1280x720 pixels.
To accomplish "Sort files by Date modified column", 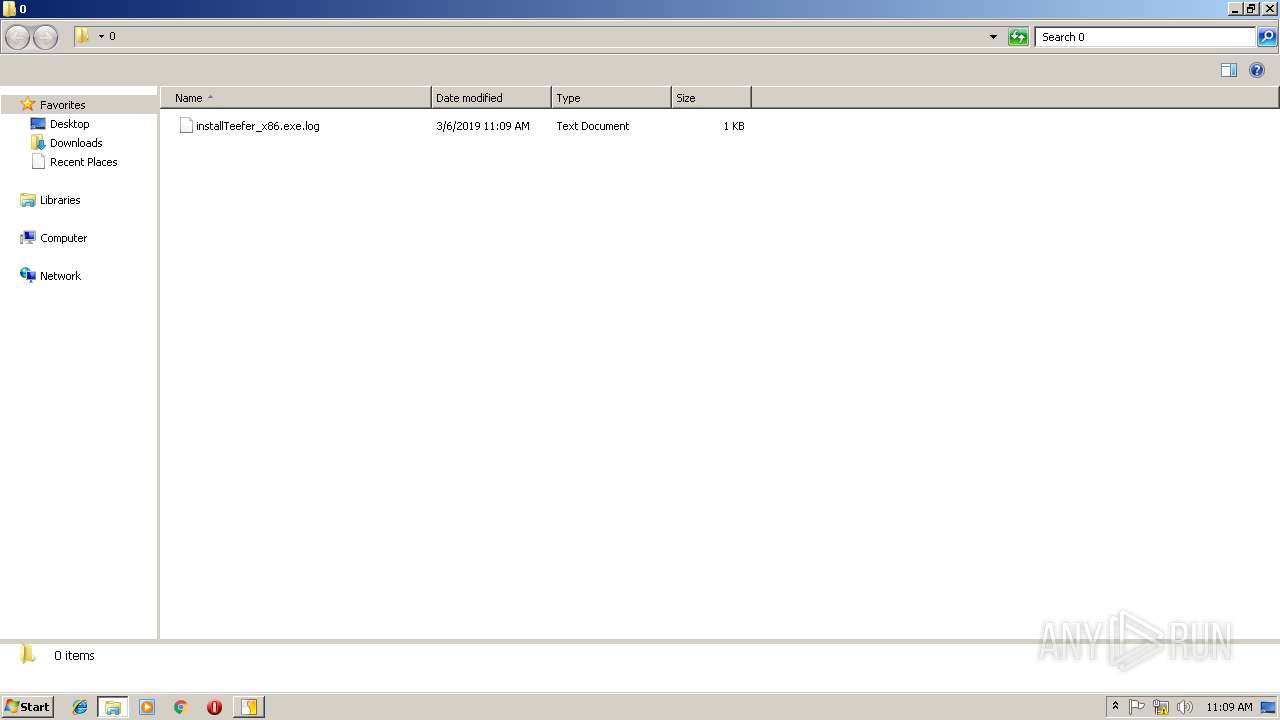I will [491, 98].
